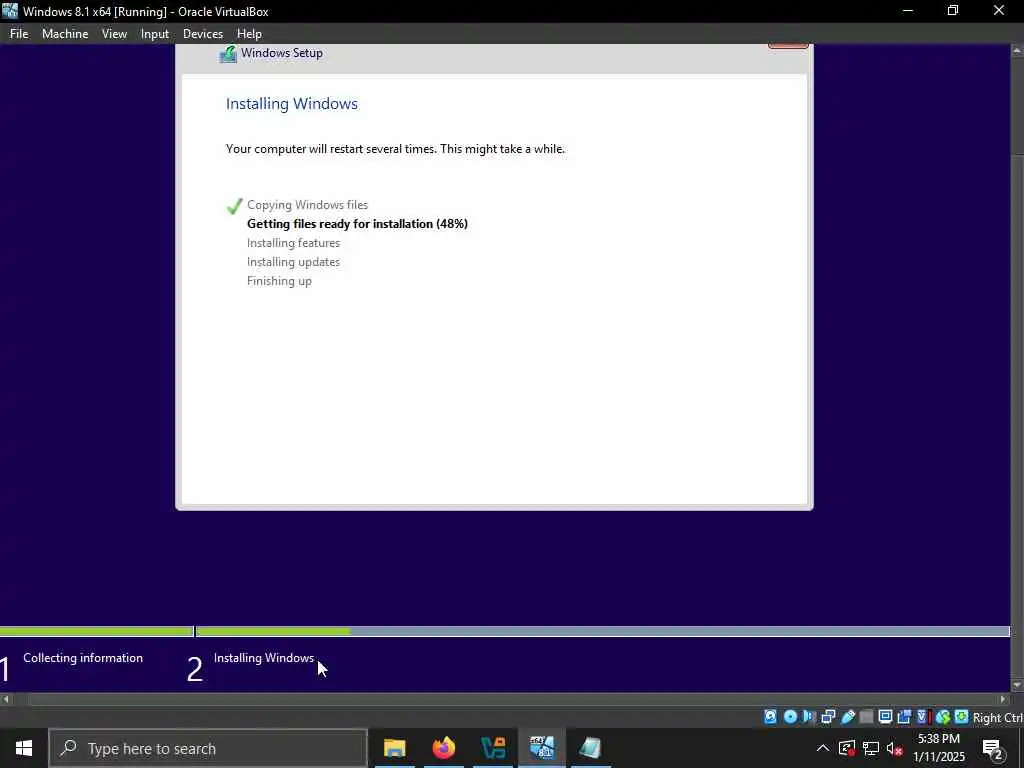Screen dimensions: 1024x768
Task: Click the USB devices indicator icon
Action: point(848,717)
